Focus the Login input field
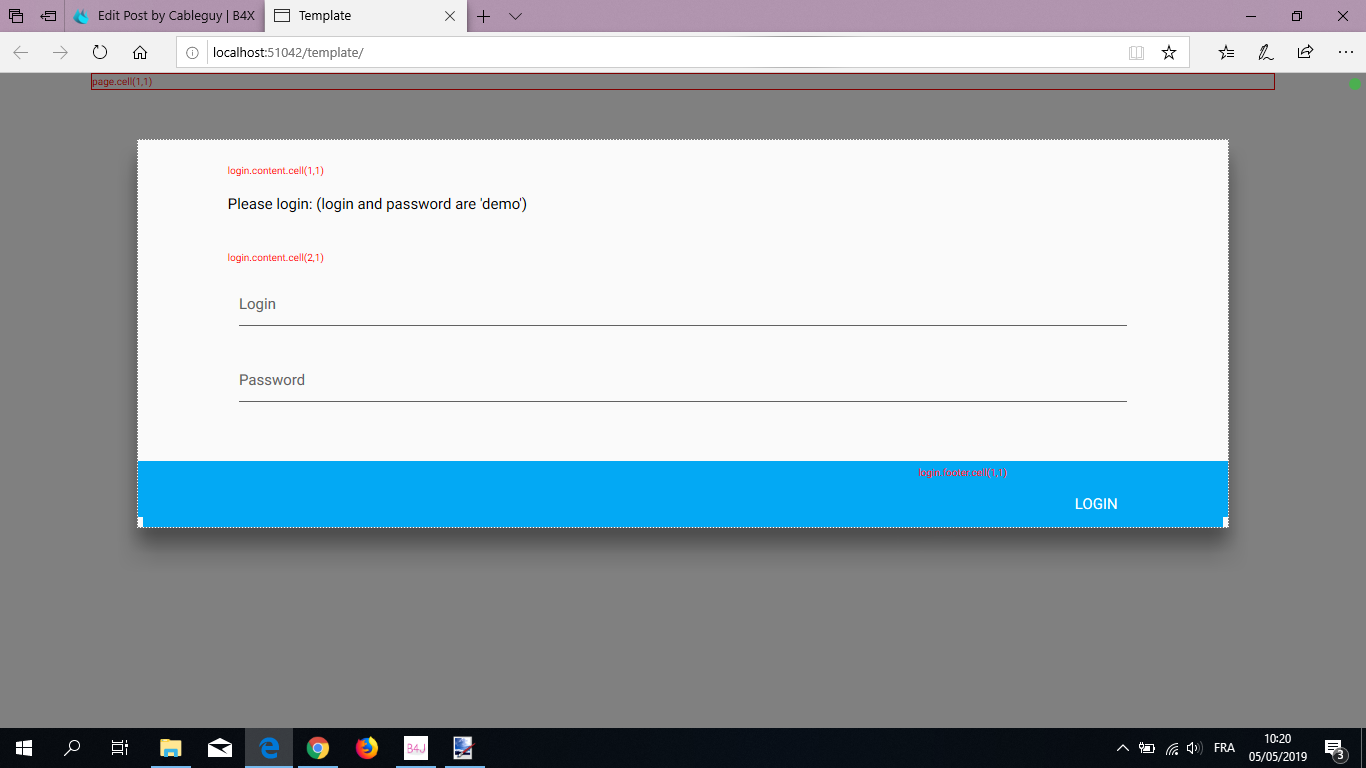1366x768 pixels. point(683,305)
